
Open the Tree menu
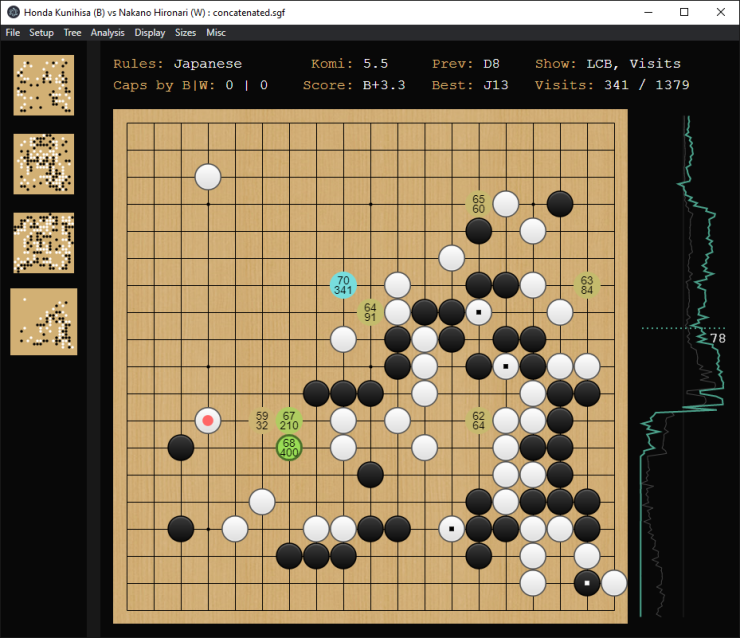72,32
